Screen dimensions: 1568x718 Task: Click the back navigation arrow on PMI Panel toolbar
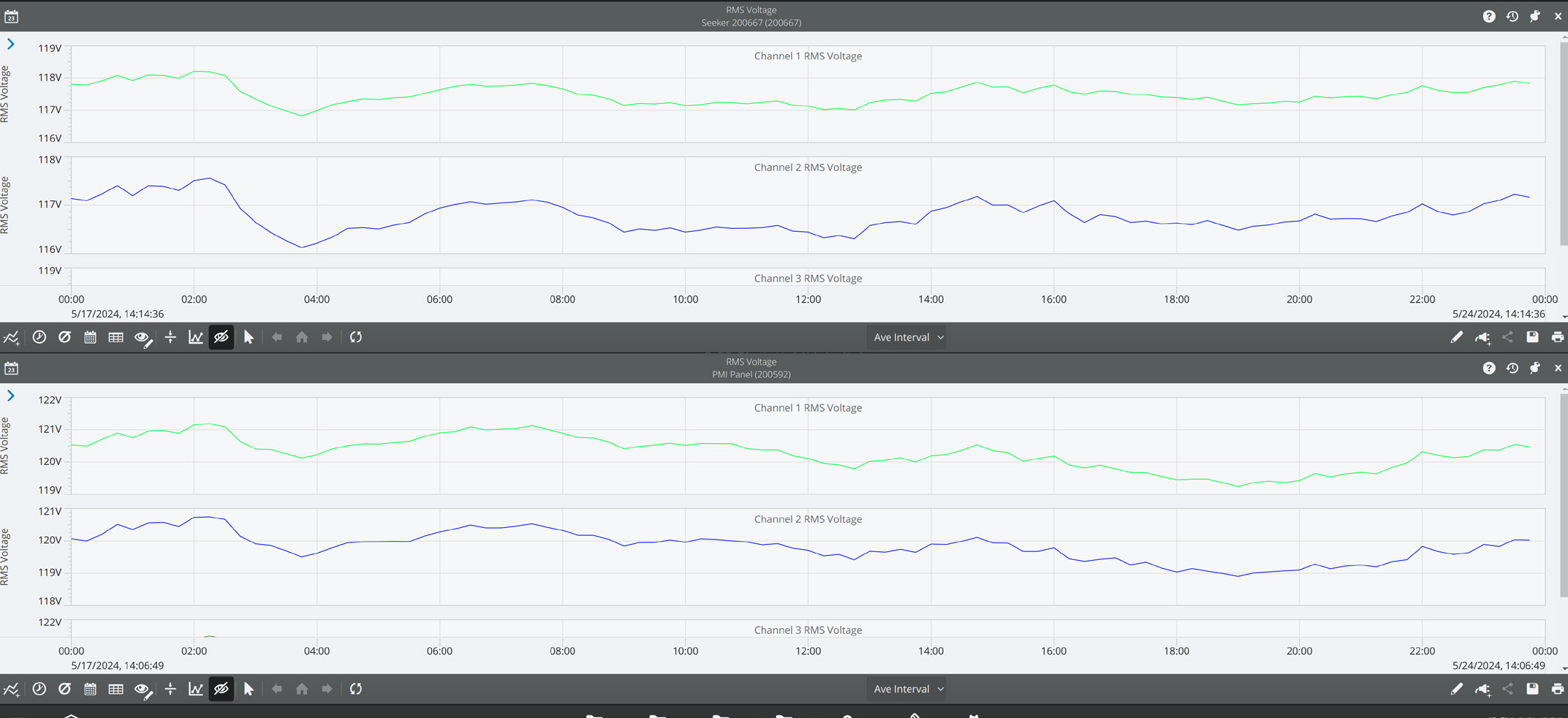277,688
